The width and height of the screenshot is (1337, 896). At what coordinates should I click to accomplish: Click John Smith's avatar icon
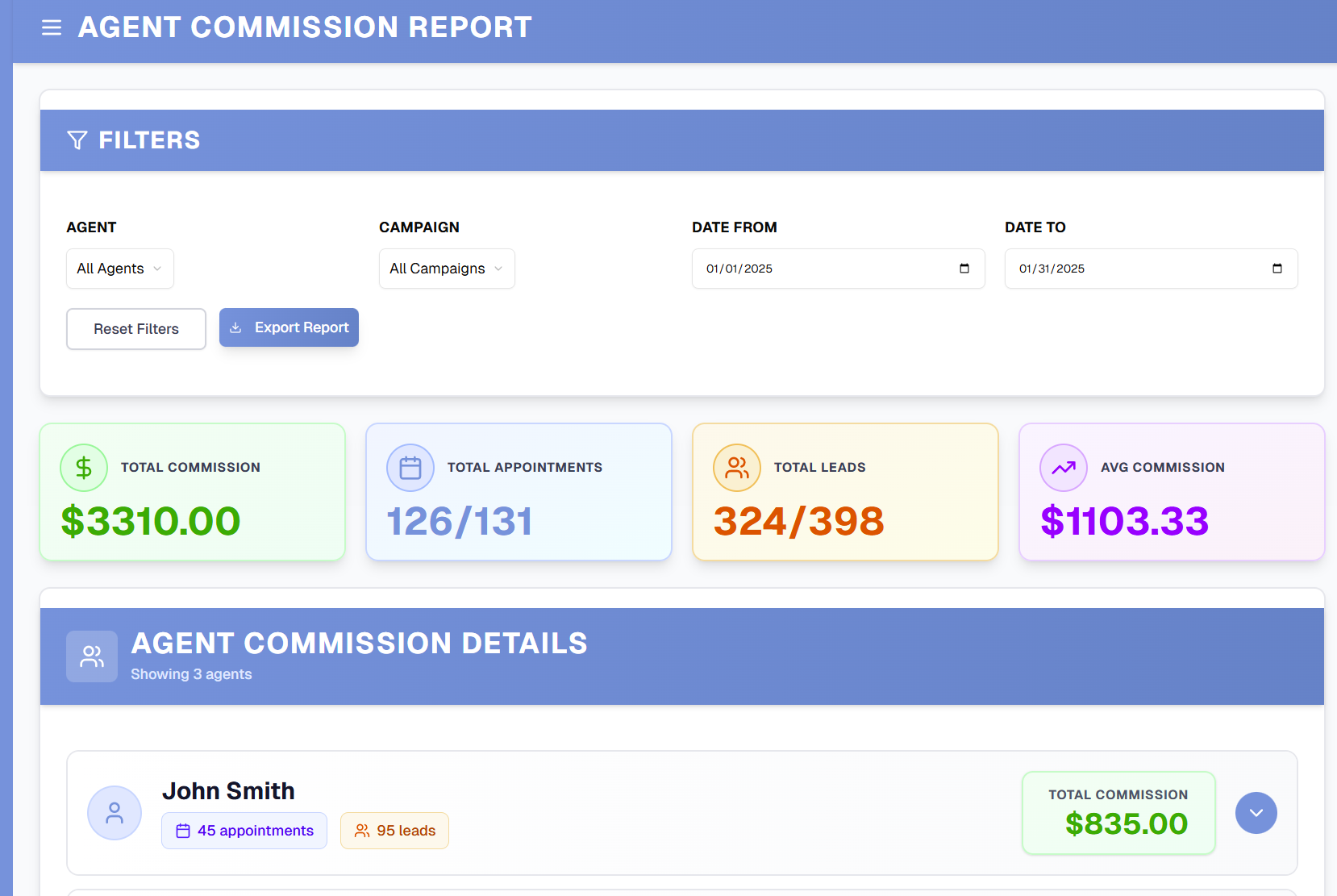(114, 813)
